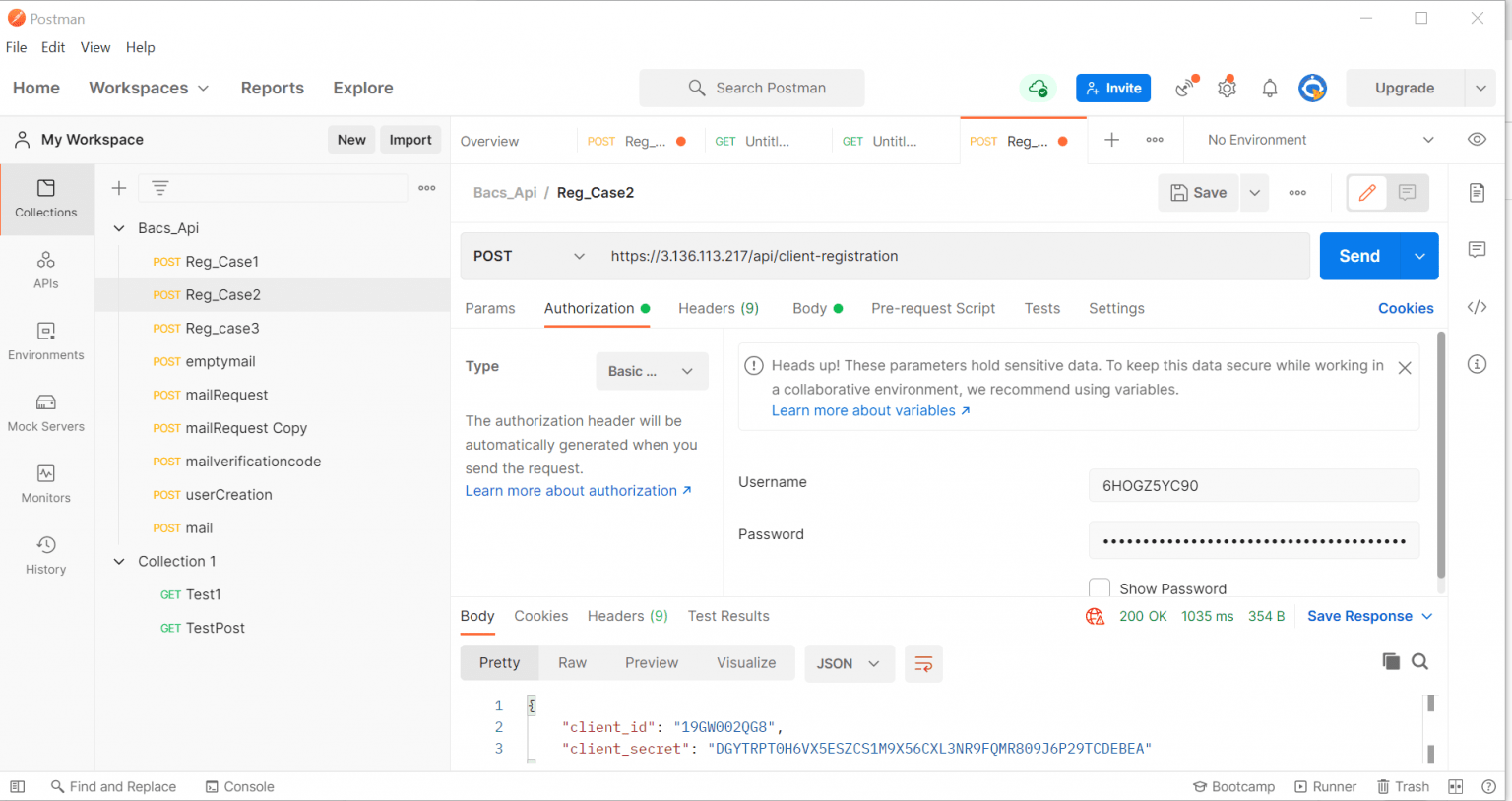
Task: Toggle line wrapping in response viewer
Action: tap(923, 663)
